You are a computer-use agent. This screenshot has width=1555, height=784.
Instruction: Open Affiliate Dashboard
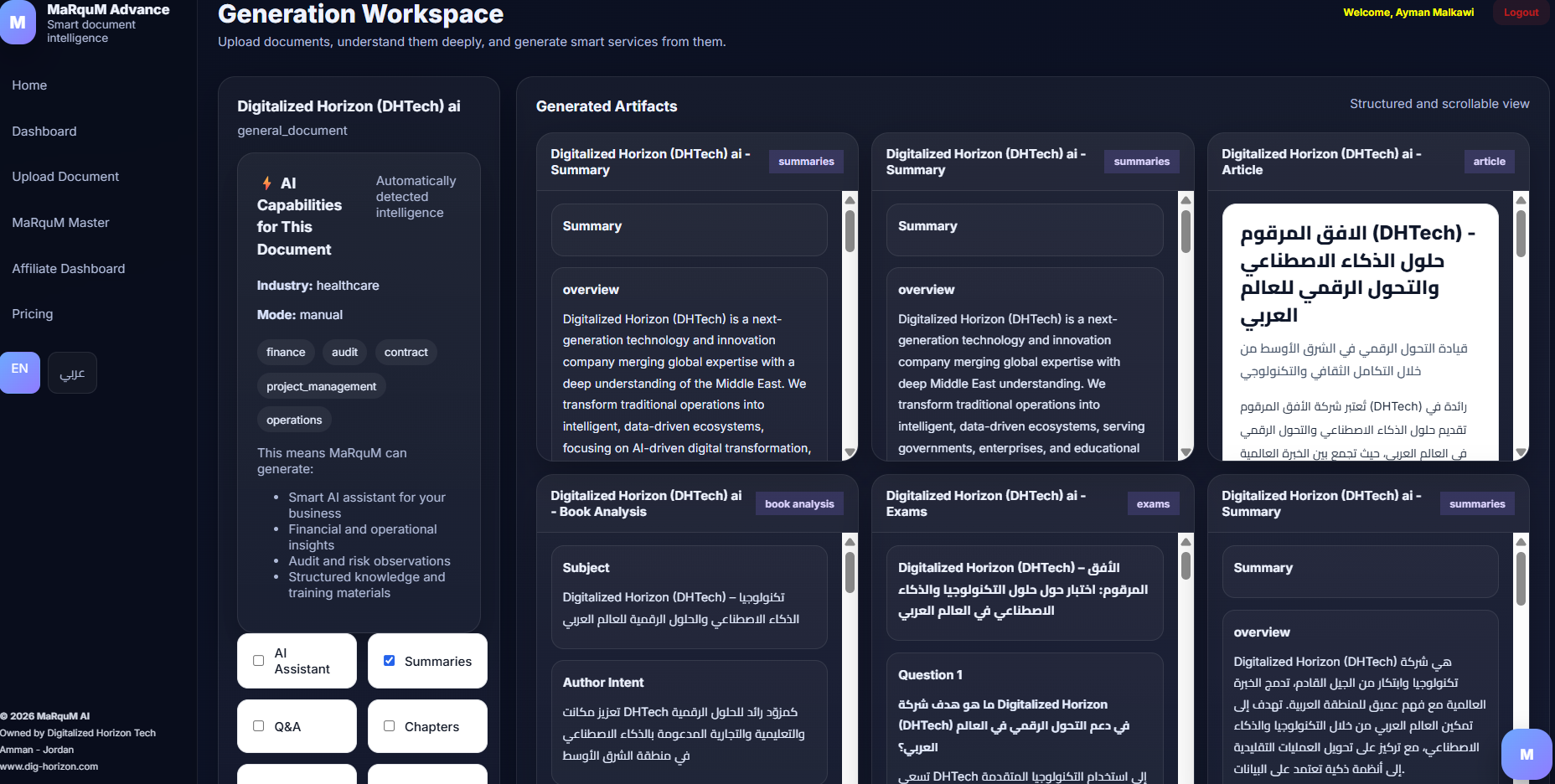[69, 269]
